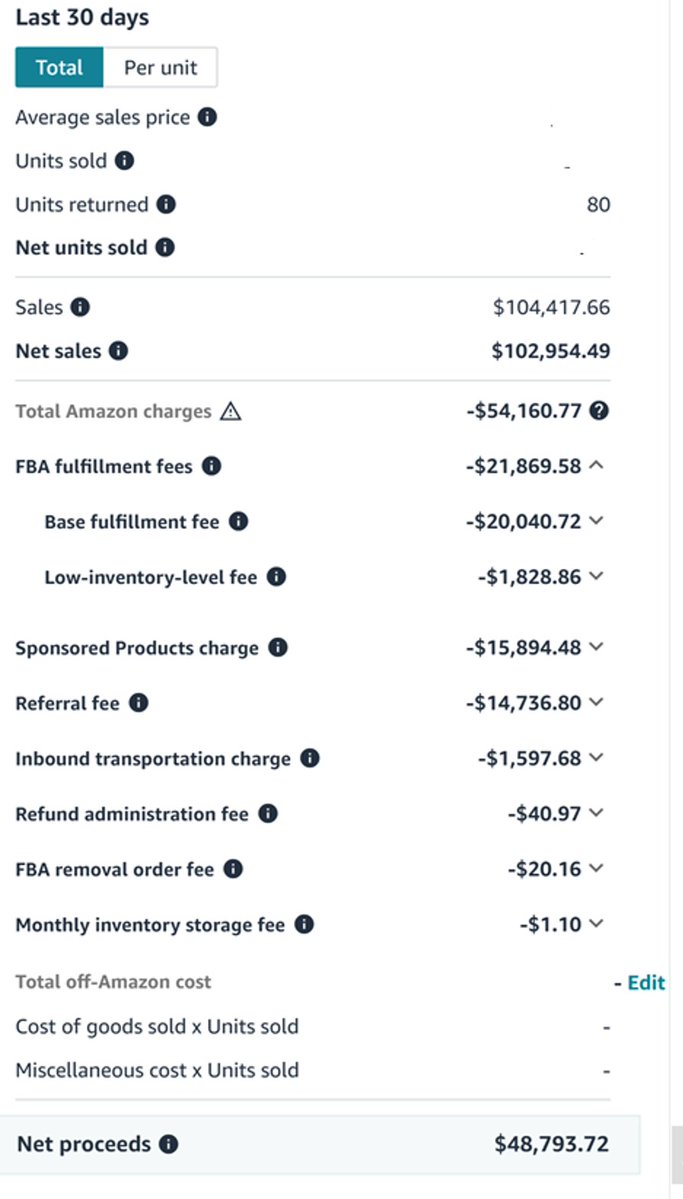The width and height of the screenshot is (683, 1199).
Task: Click info icon beside Referral fee
Action: tap(139, 703)
